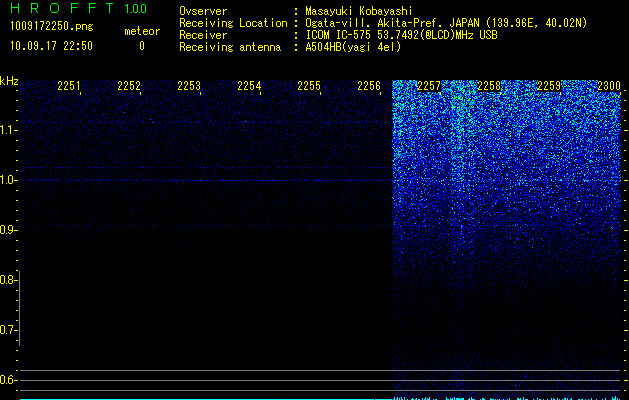
Task: Click the ICOM IC-575 receiver frequency text
Action: pos(401,35)
